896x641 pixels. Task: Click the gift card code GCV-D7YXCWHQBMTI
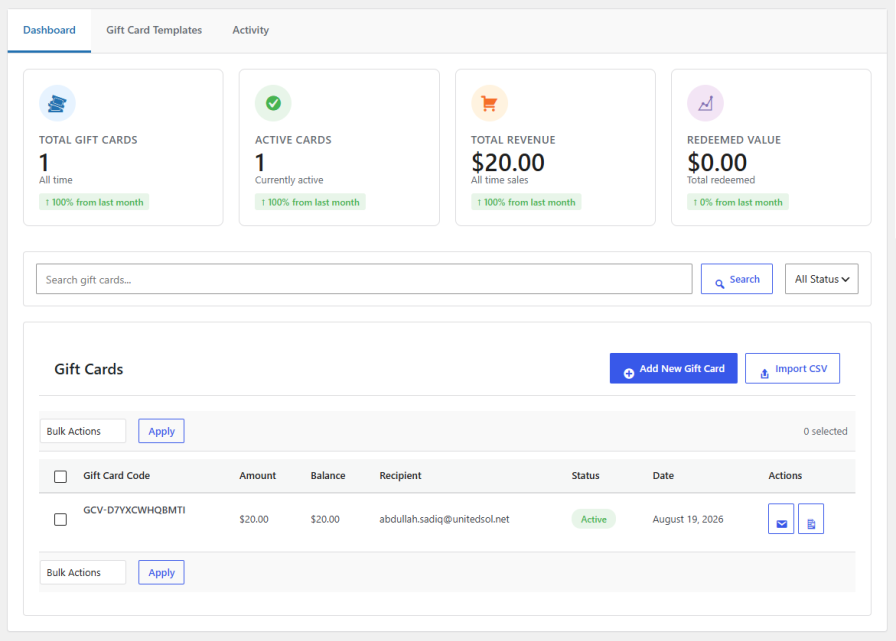(134, 510)
